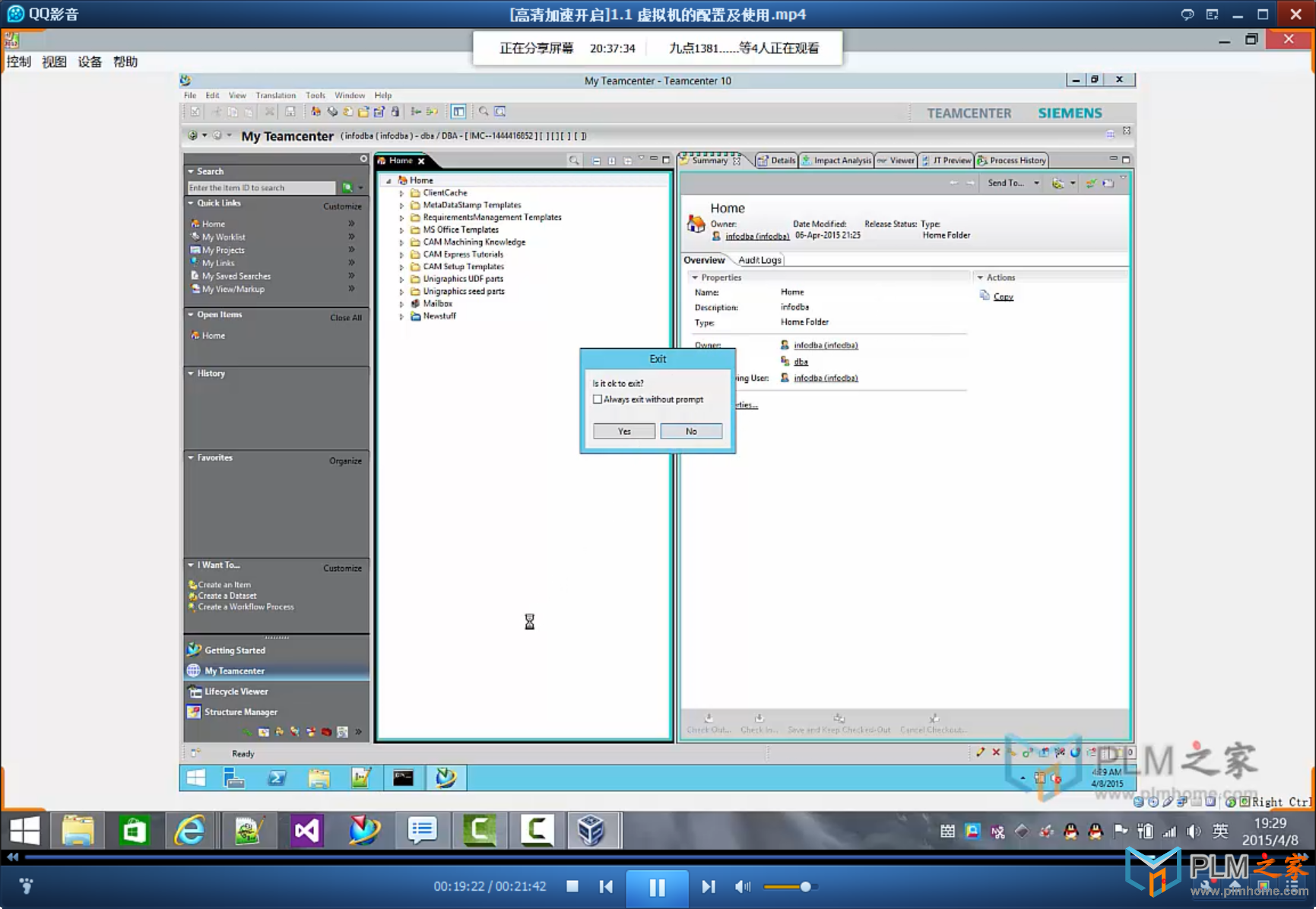Open the File menu in Teamcenter
This screenshot has height=909, width=1316.
point(190,95)
